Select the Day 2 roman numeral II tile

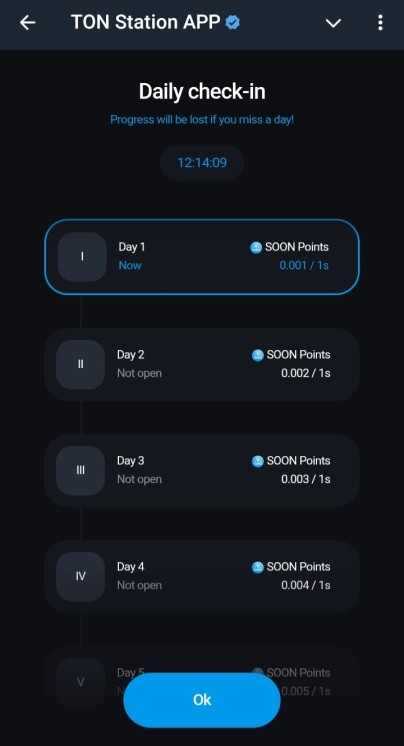click(x=80, y=364)
